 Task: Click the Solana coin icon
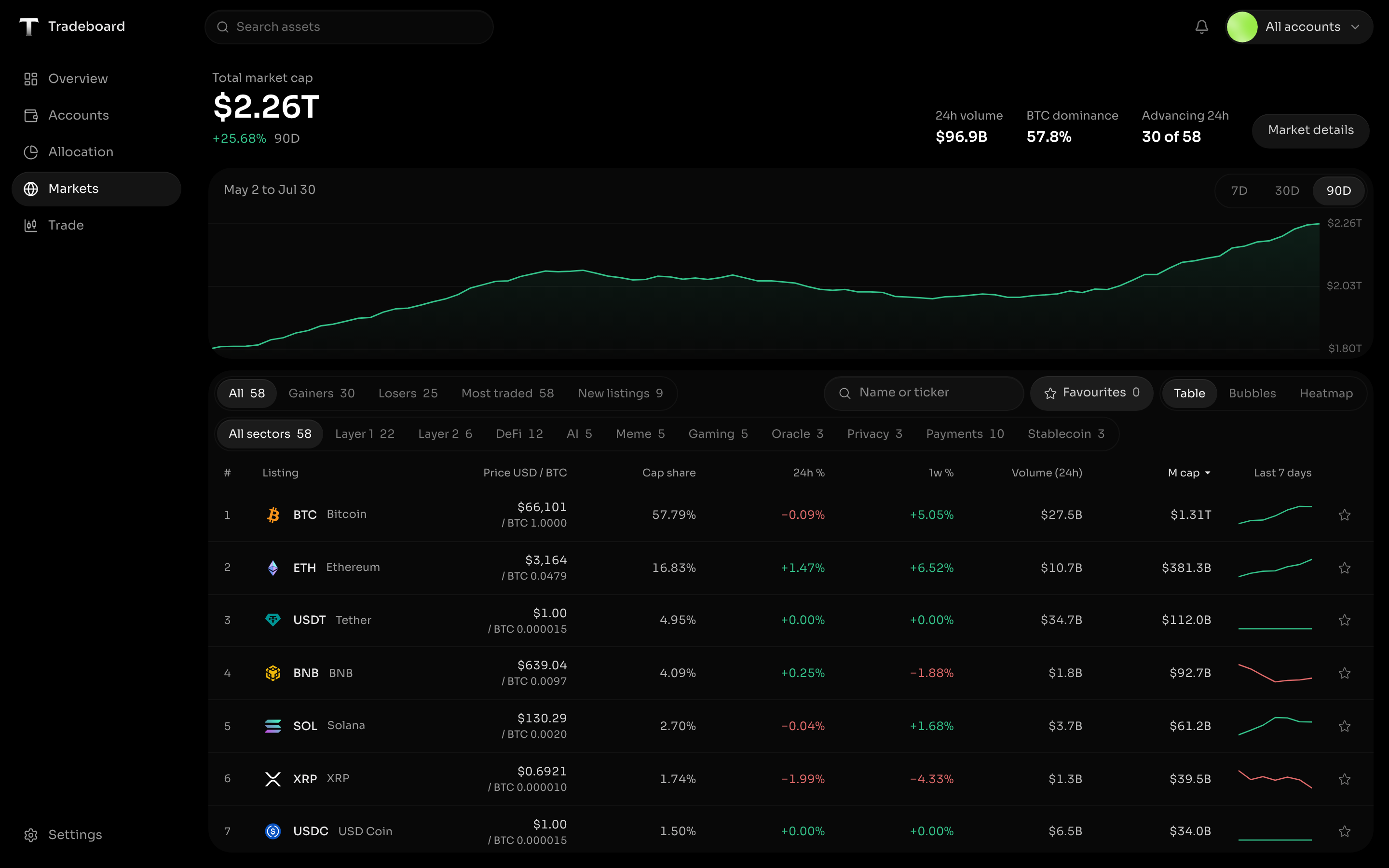pos(273,726)
